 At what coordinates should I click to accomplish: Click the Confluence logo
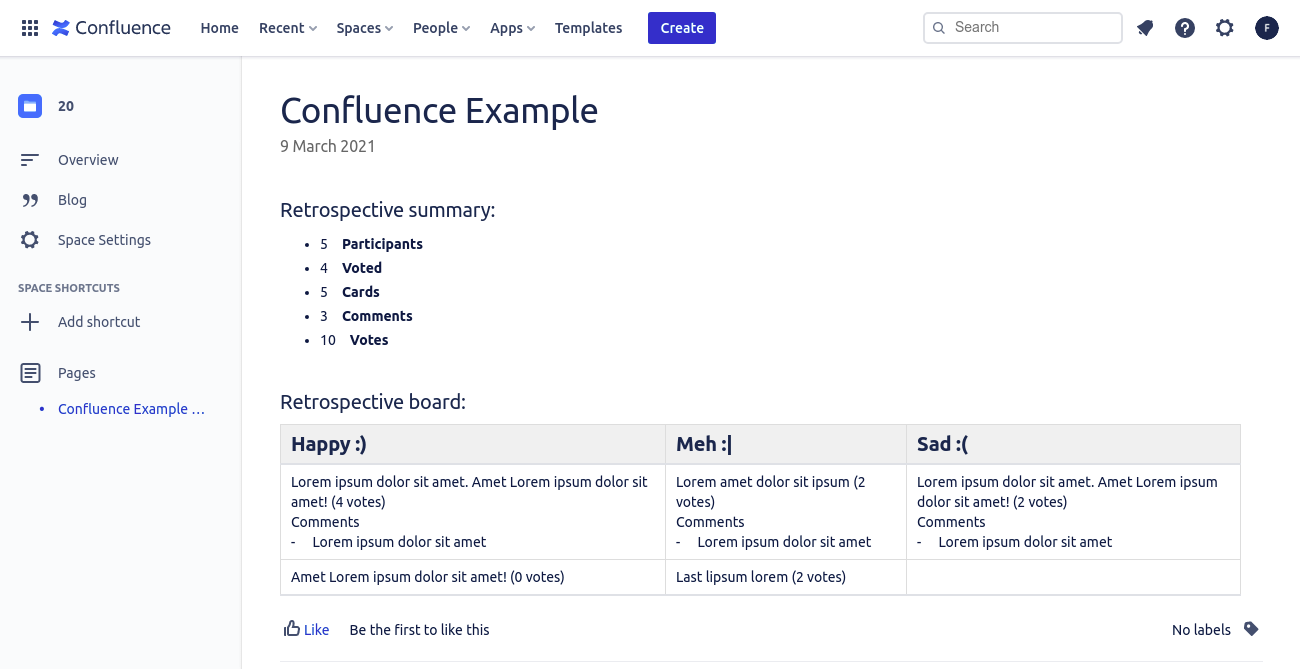110,27
